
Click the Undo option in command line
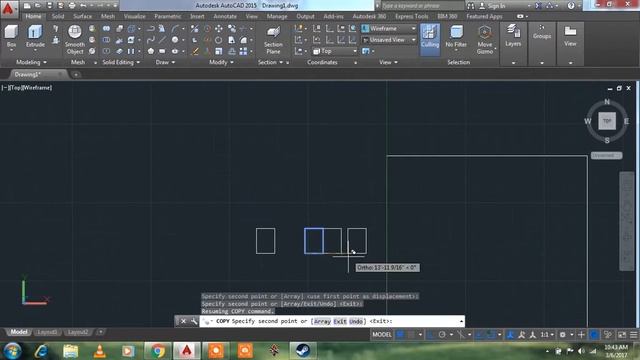coord(356,321)
